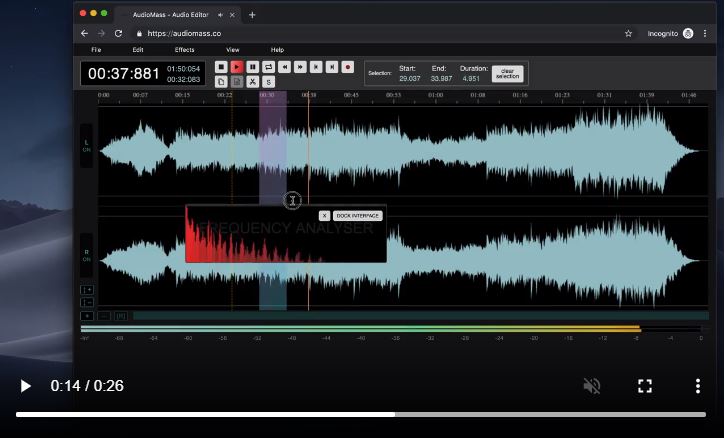Click the copy selection icon

coord(221,82)
